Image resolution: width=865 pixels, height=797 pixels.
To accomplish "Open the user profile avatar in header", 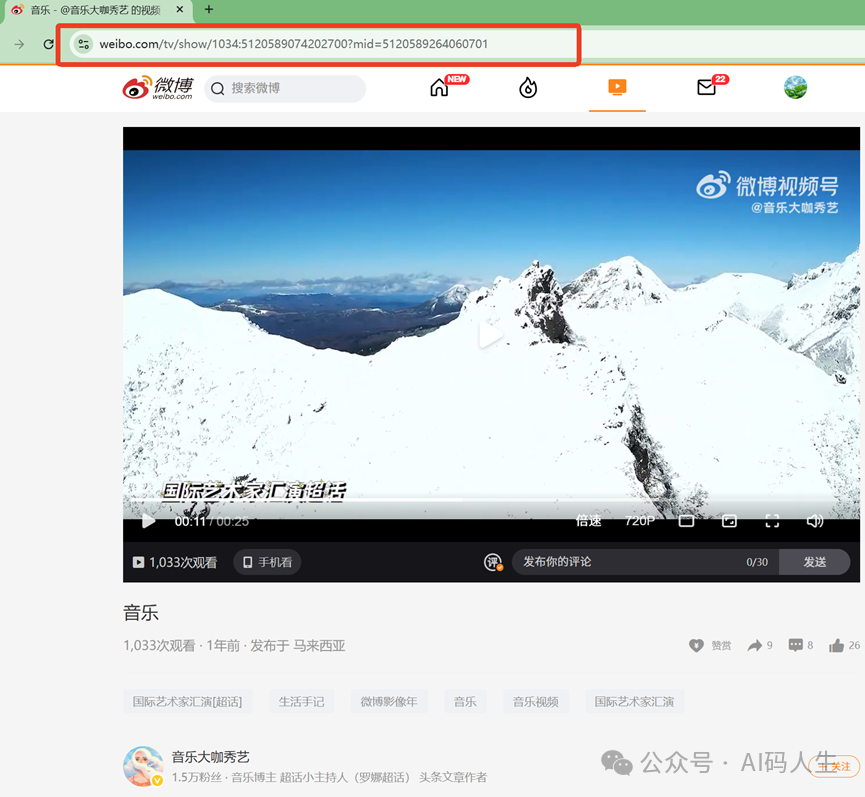I will coord(795,88).
